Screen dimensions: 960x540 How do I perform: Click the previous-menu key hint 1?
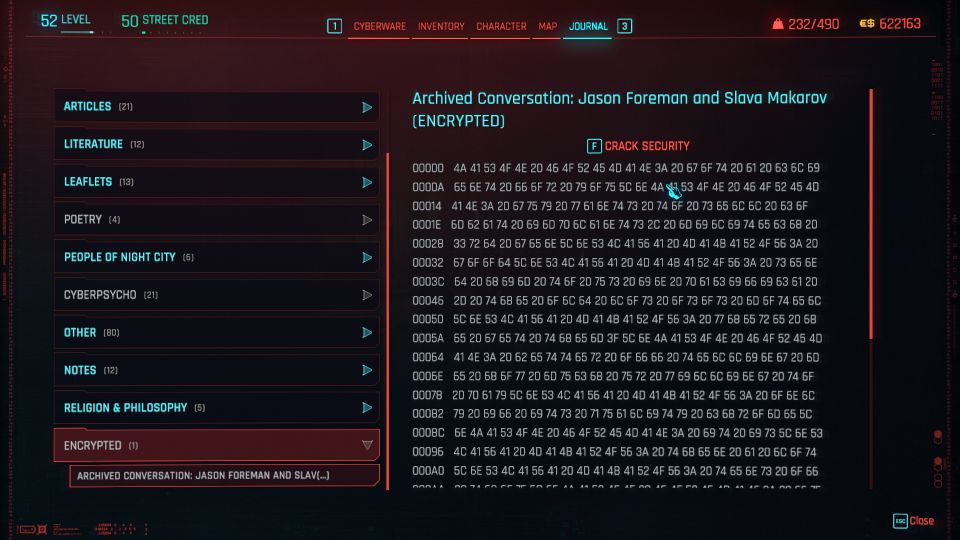tap(334, 26)
